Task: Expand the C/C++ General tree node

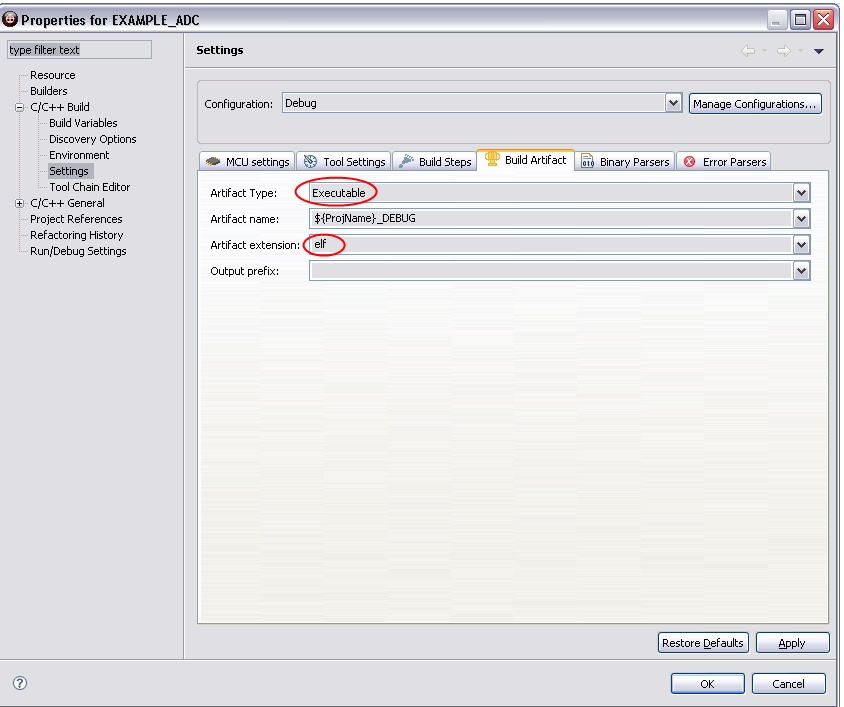Action: pyautogui.click(x=19, y=204)
